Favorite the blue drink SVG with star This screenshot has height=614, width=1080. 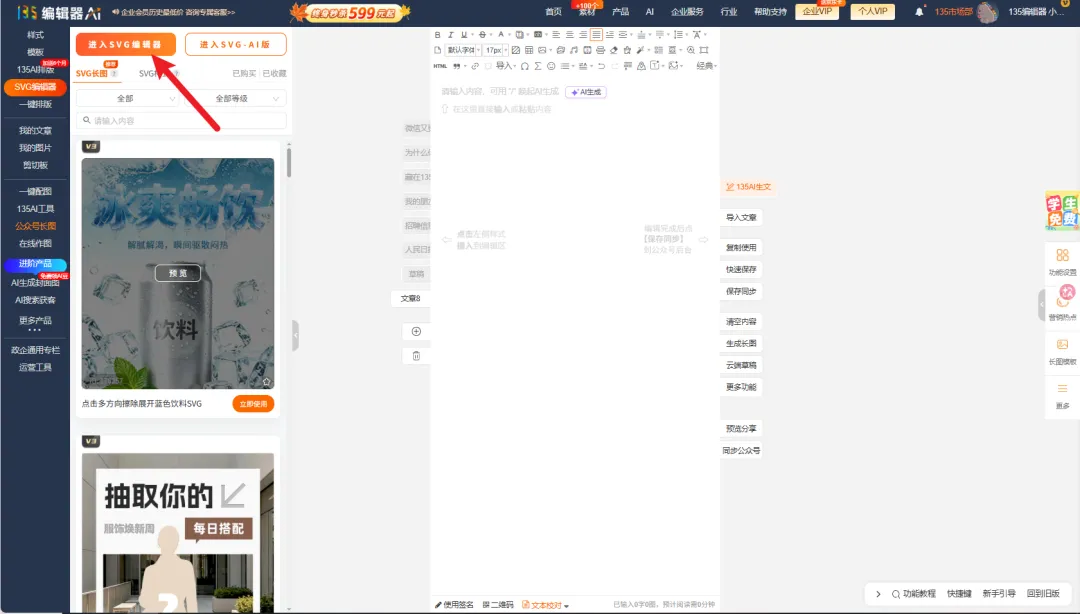(x=267, y=382)
